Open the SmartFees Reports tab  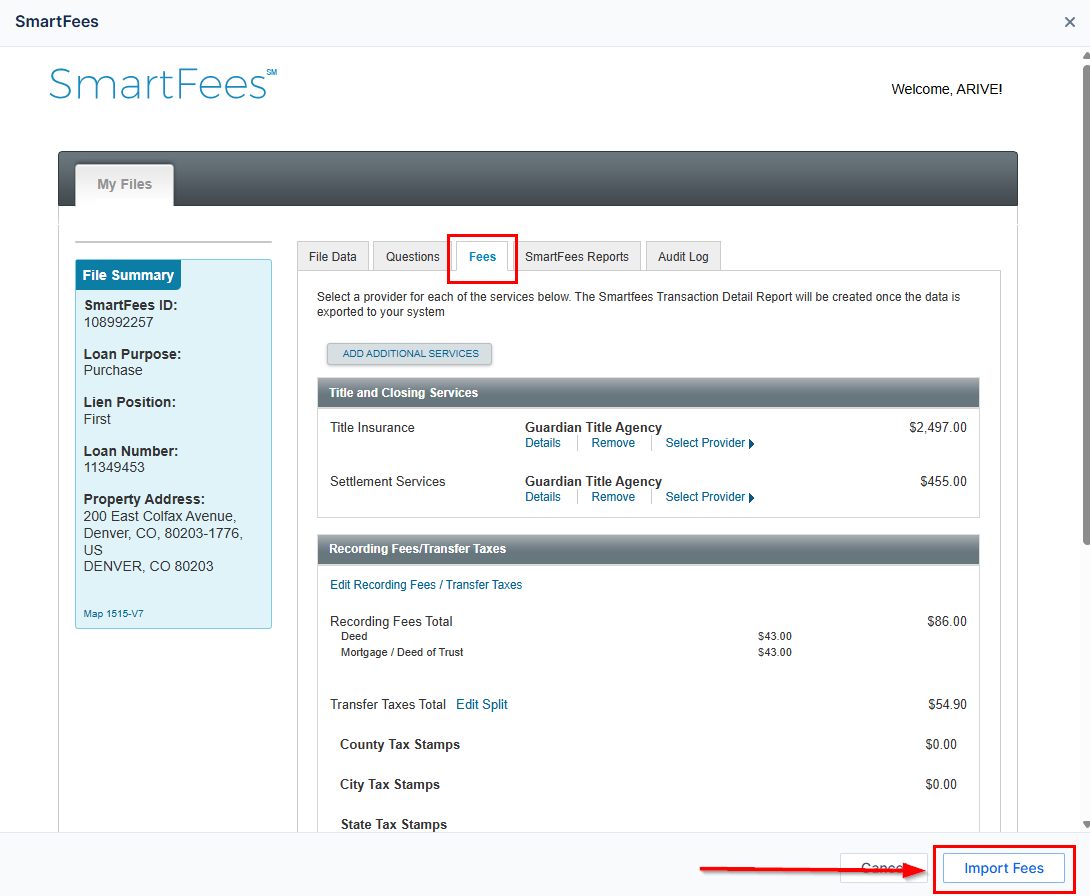pos(576,256)
